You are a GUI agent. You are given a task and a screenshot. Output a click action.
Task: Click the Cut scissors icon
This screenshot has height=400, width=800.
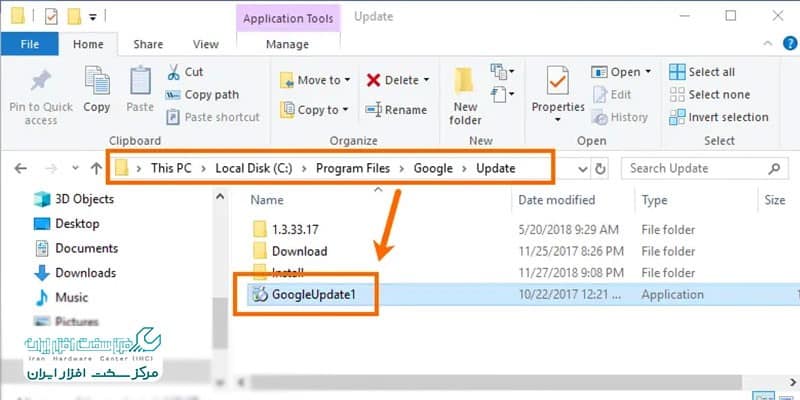(173, 72)
